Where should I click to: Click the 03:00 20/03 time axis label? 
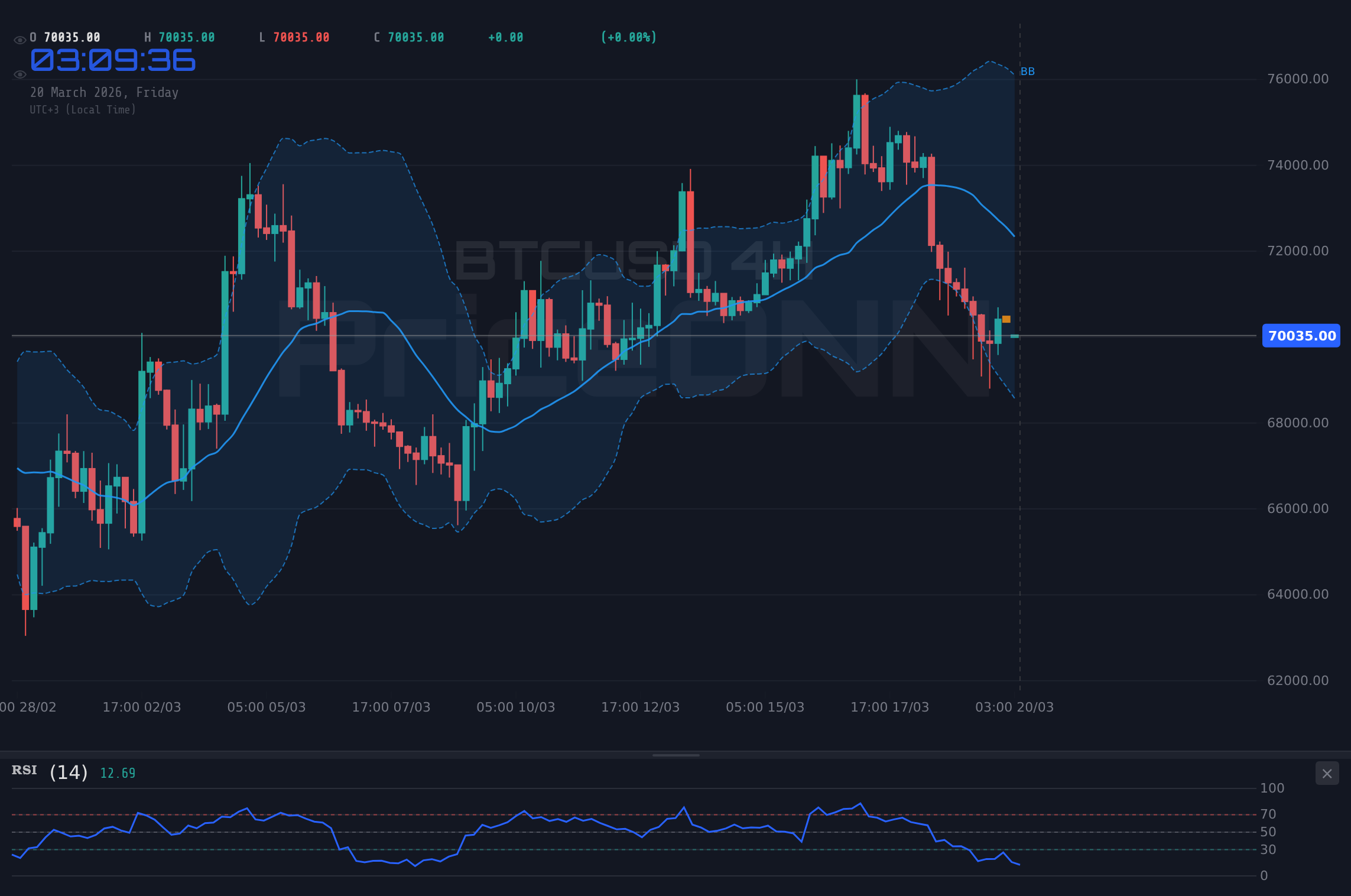coord(1015,707)
